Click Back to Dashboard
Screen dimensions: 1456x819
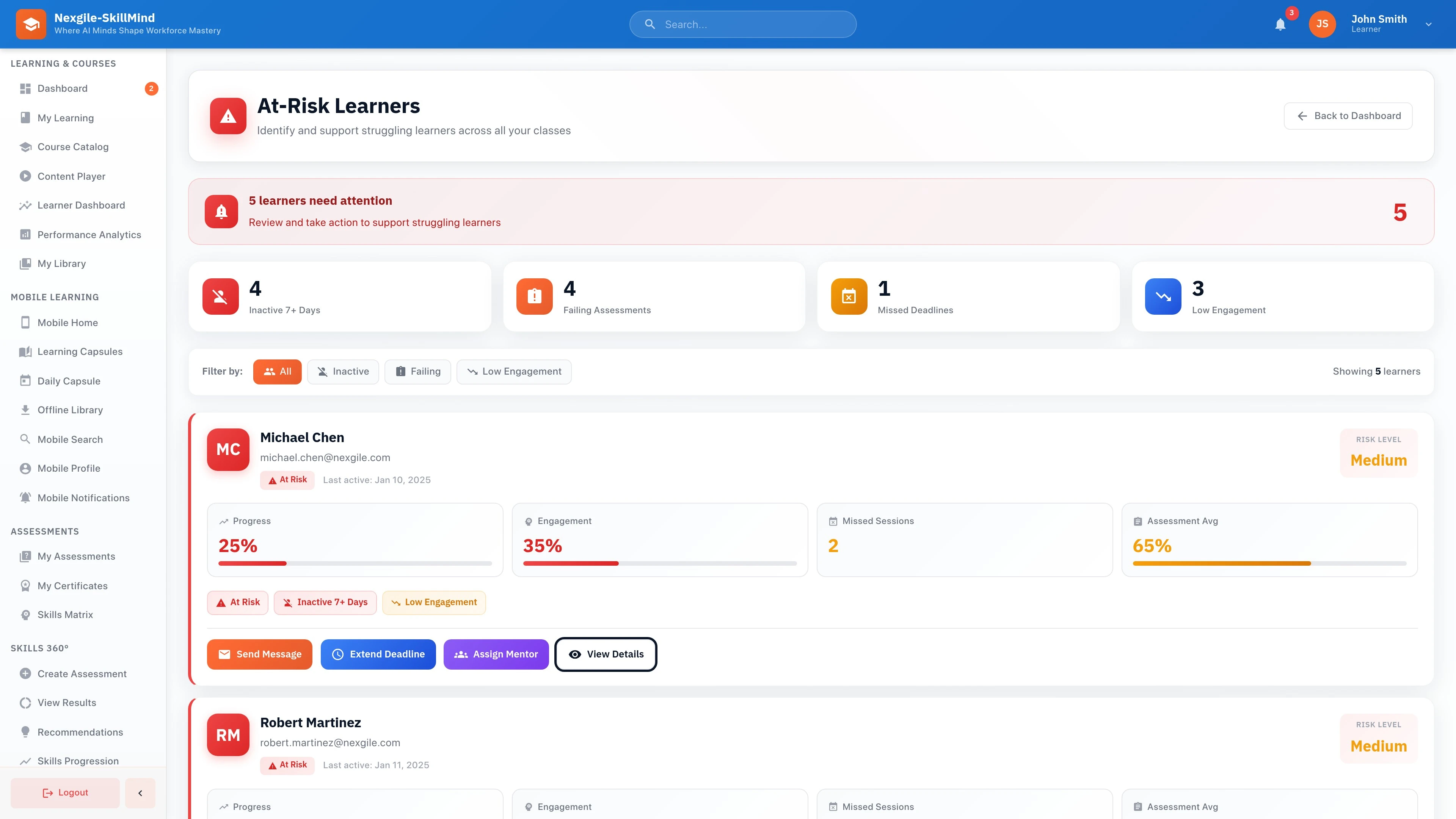pos(1348,115)
